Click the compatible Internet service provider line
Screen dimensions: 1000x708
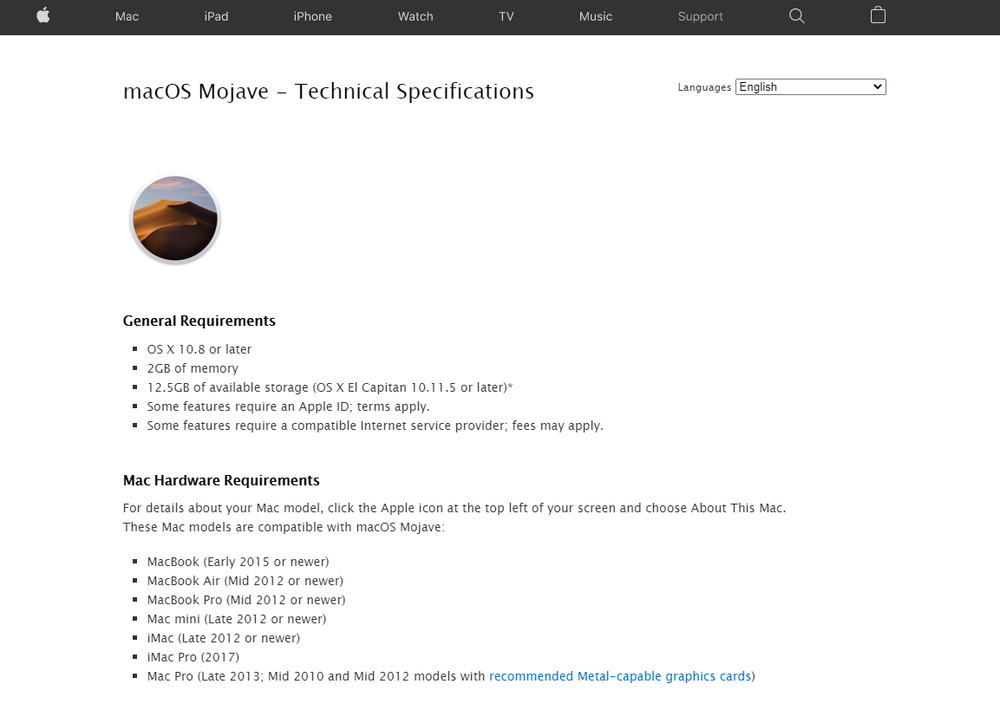(x=375, y=426)
